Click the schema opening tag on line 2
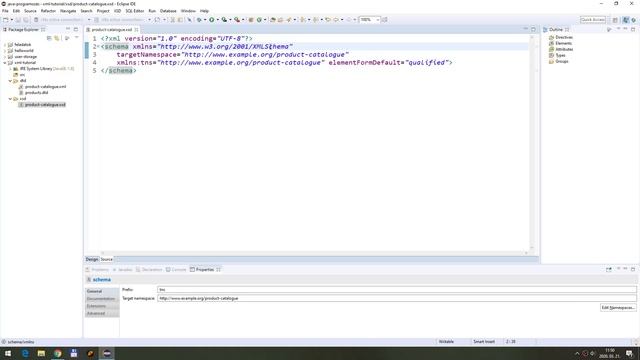This screenshot has height=360, width=640. click(x=116, y=47)
